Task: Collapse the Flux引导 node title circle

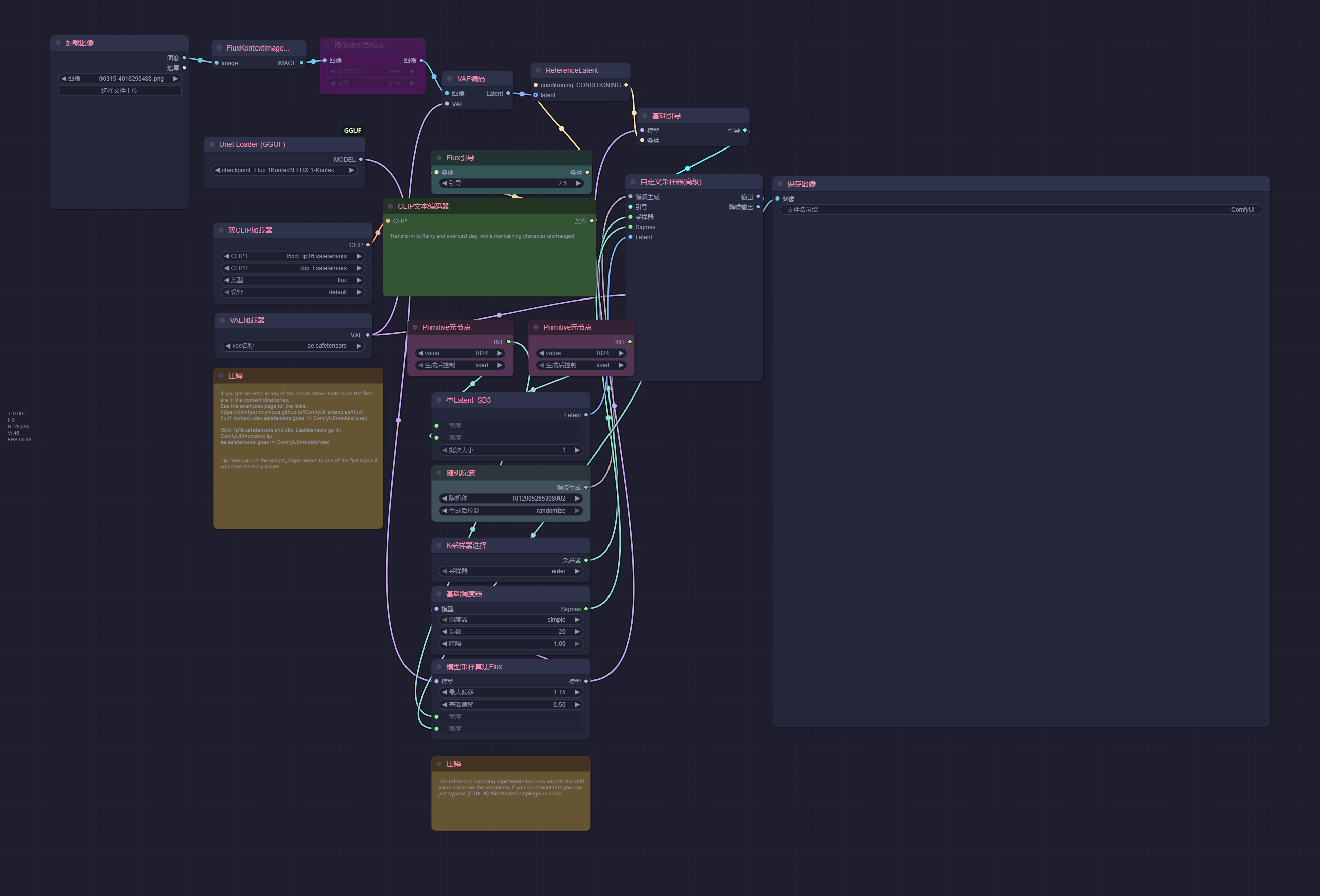Action: 439,158
